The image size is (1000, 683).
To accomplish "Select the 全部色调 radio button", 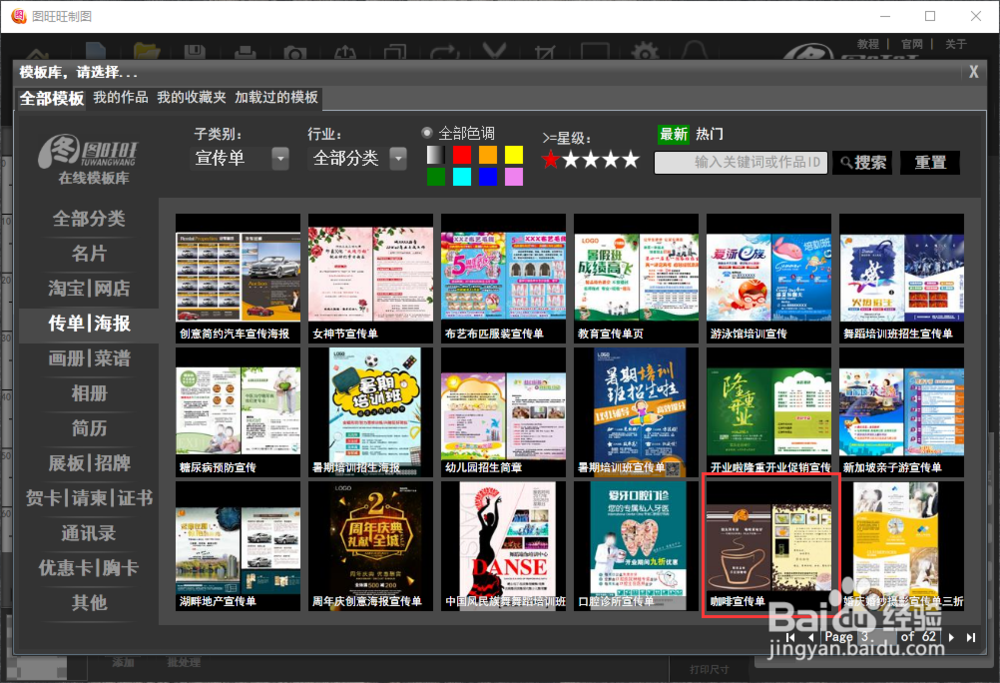I will click(x=427, y=133).
